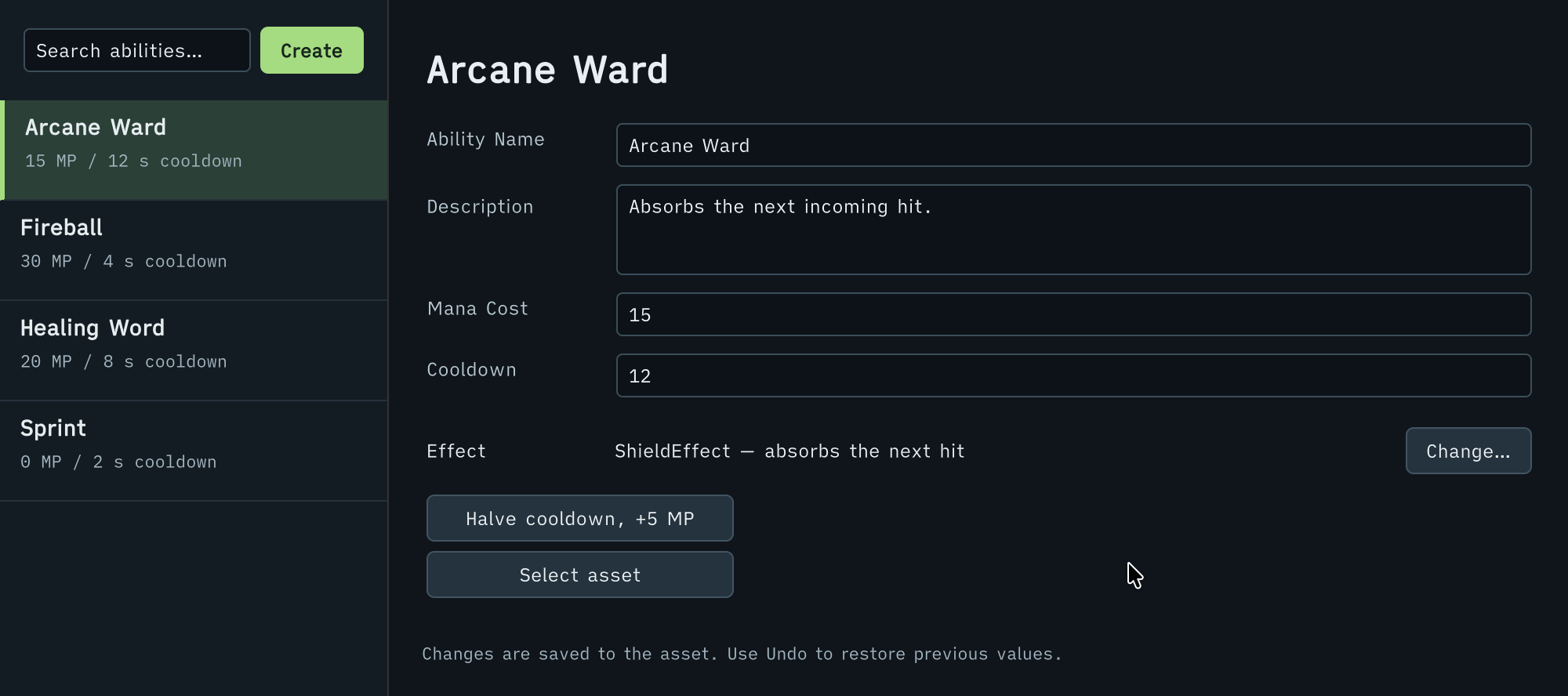Click into the Description text area

[x=1073, y=230]
